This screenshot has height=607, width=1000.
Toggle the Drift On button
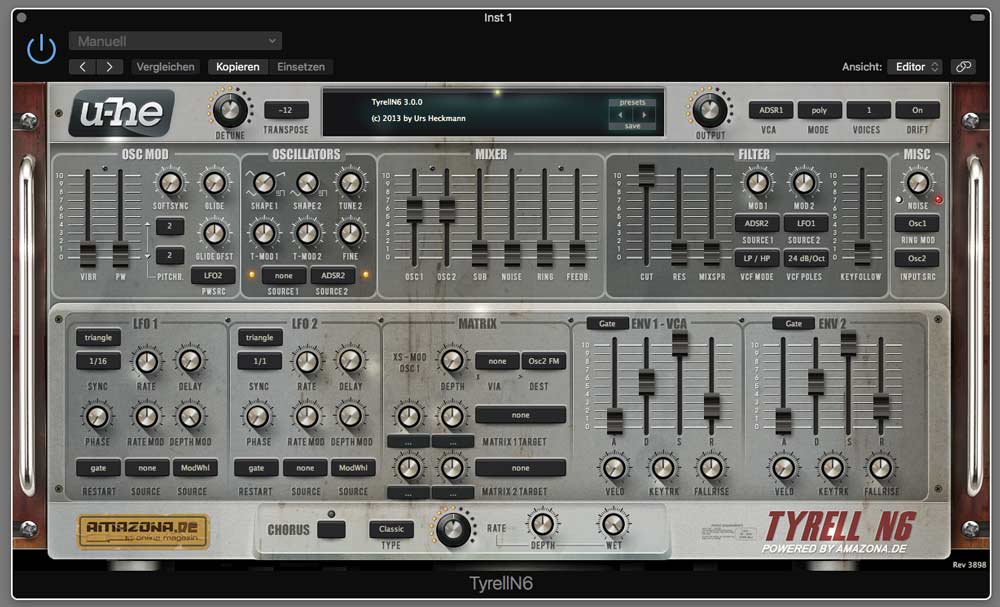(x=917, y=110)
